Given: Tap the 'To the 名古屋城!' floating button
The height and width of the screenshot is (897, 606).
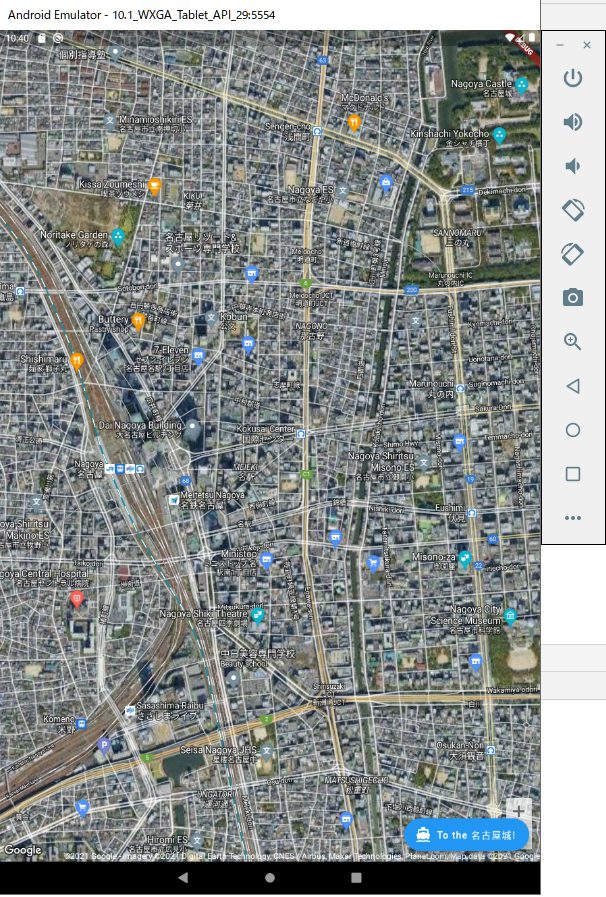Looking at the screenshot, I should pyautogui.click(x=466, y=835).
